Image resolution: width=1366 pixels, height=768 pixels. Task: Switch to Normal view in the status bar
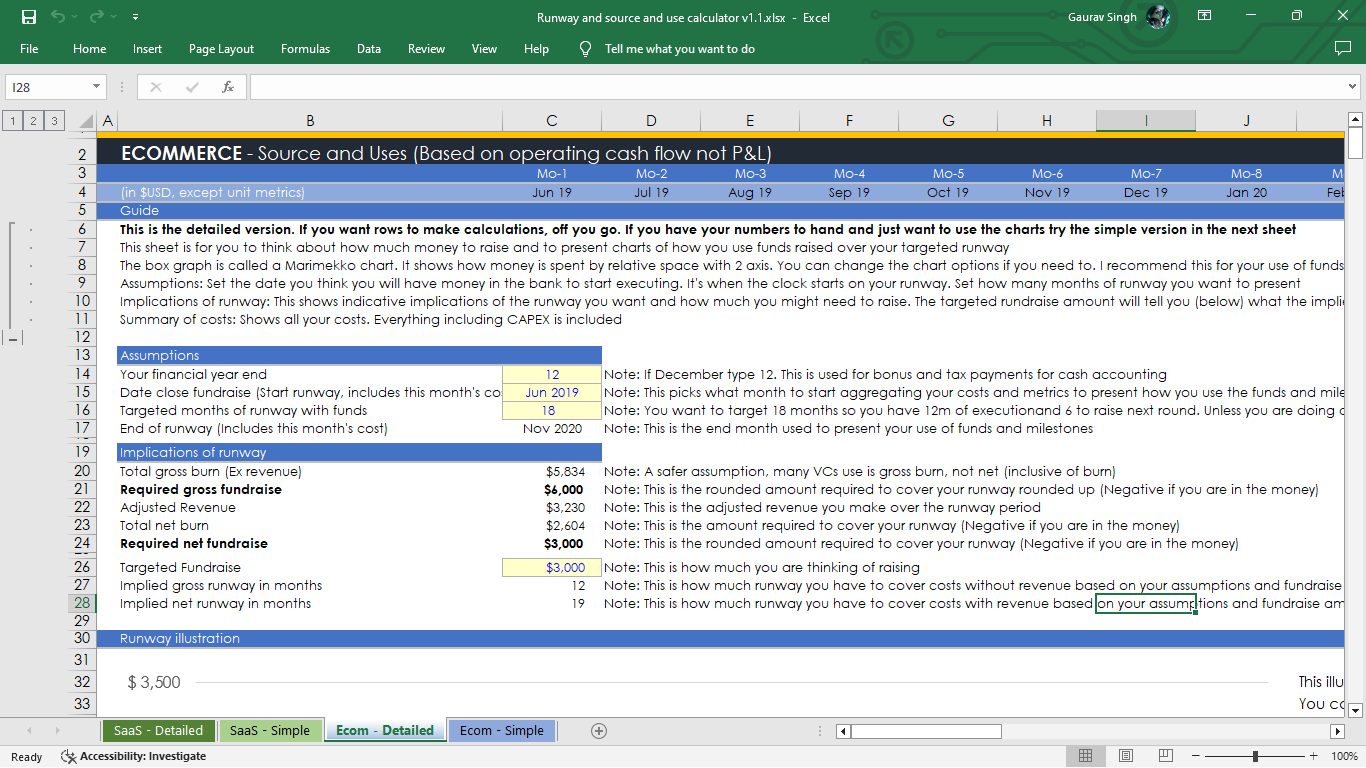(x=1084, y=755)
